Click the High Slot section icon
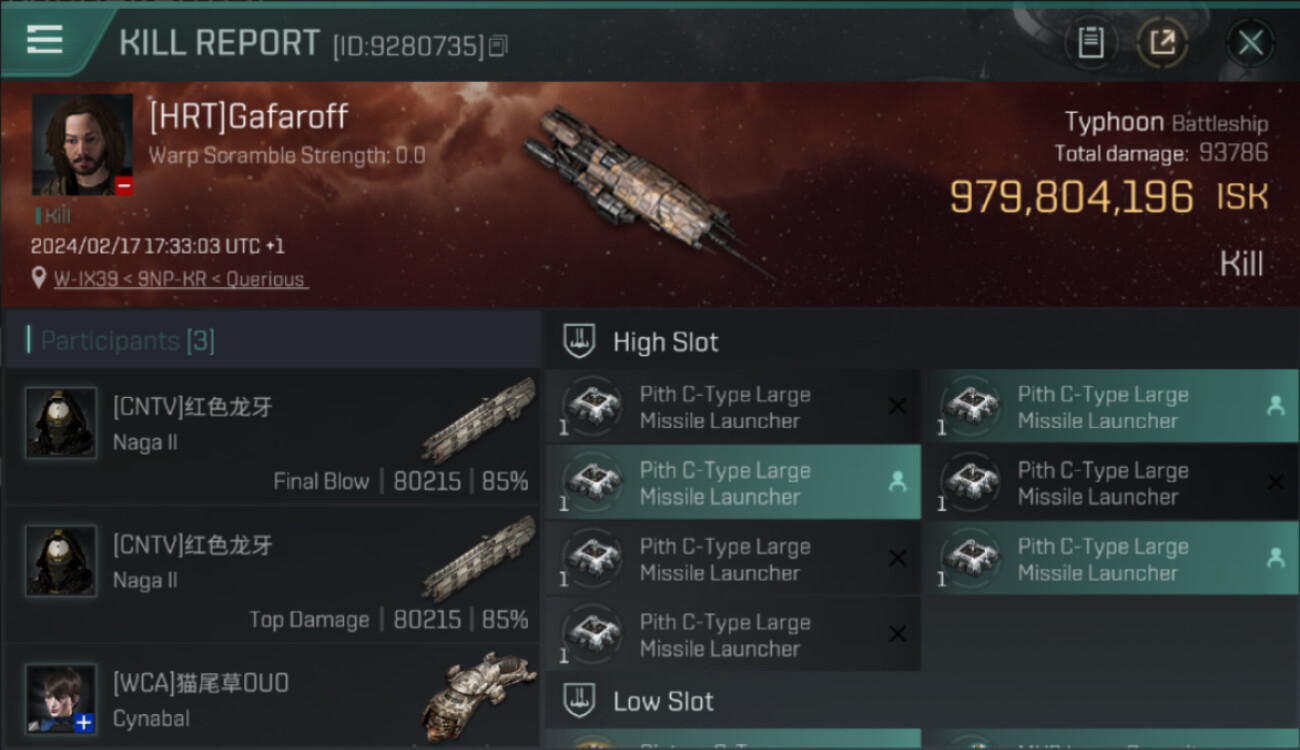The image size is (1300, 750). [x=579, y=342]
